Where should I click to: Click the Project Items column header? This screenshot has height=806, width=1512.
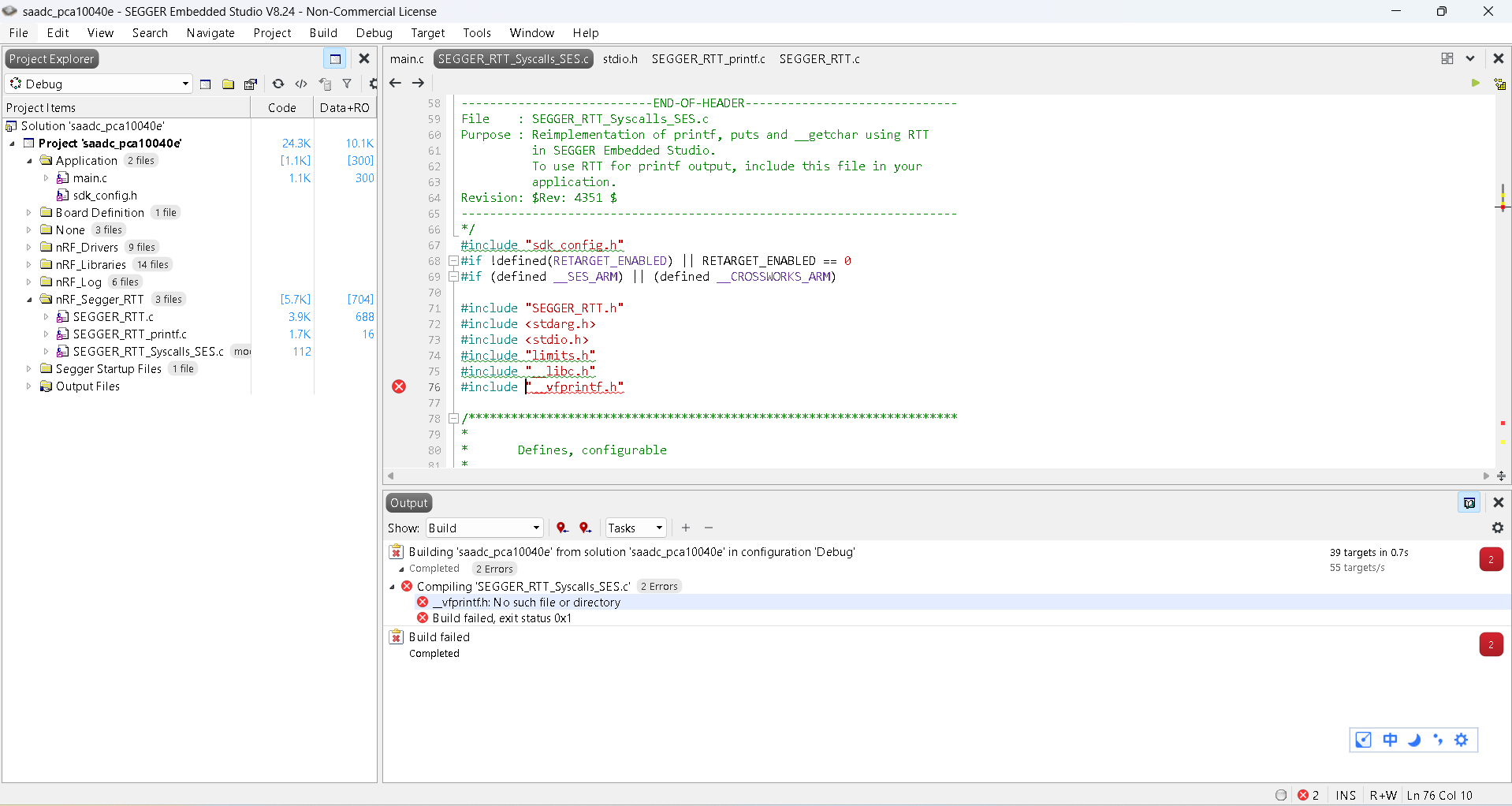tap(126, 108)
